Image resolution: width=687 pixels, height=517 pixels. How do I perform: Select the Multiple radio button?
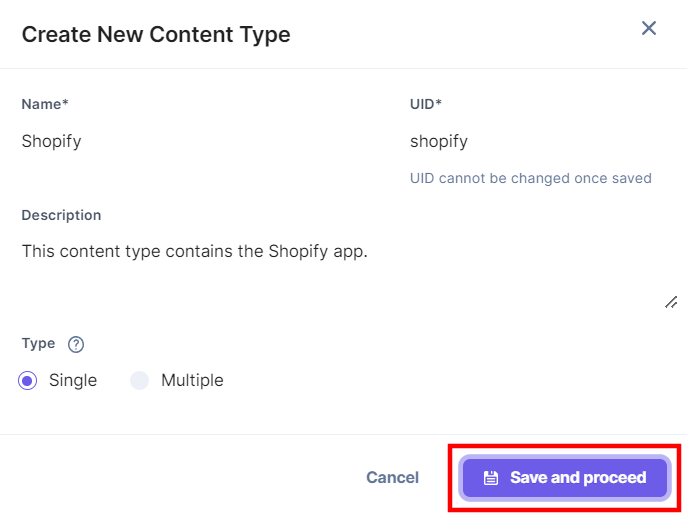pos(139,380)
